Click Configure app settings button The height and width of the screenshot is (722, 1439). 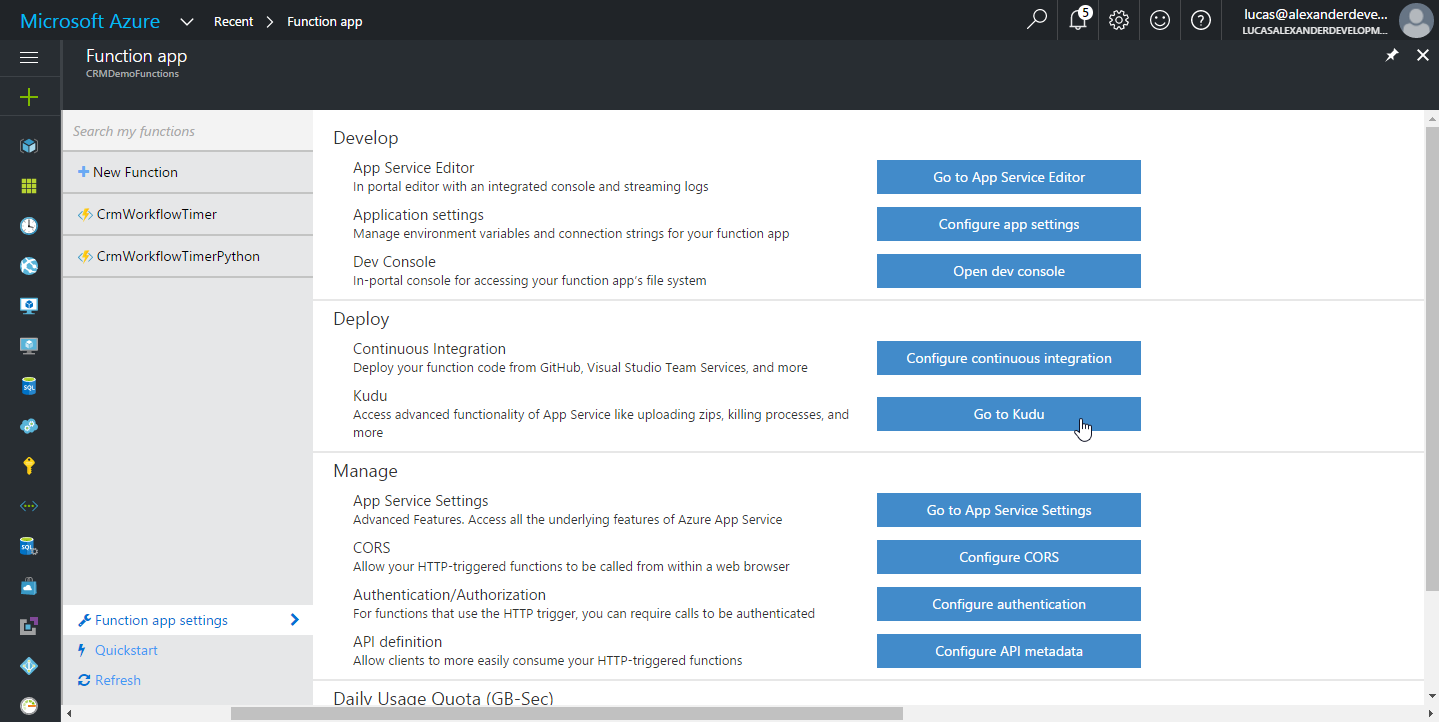click(1009, 224)
